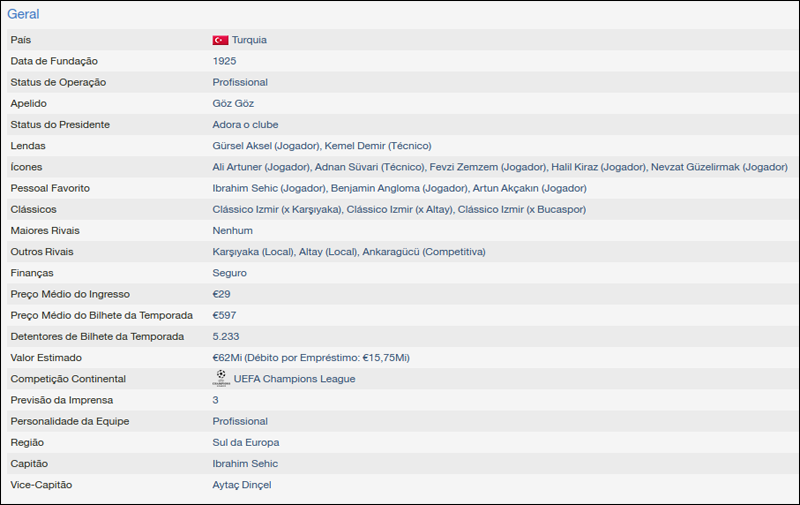Click the UEFA Champions League logo
800x505 pixels.
220,379
